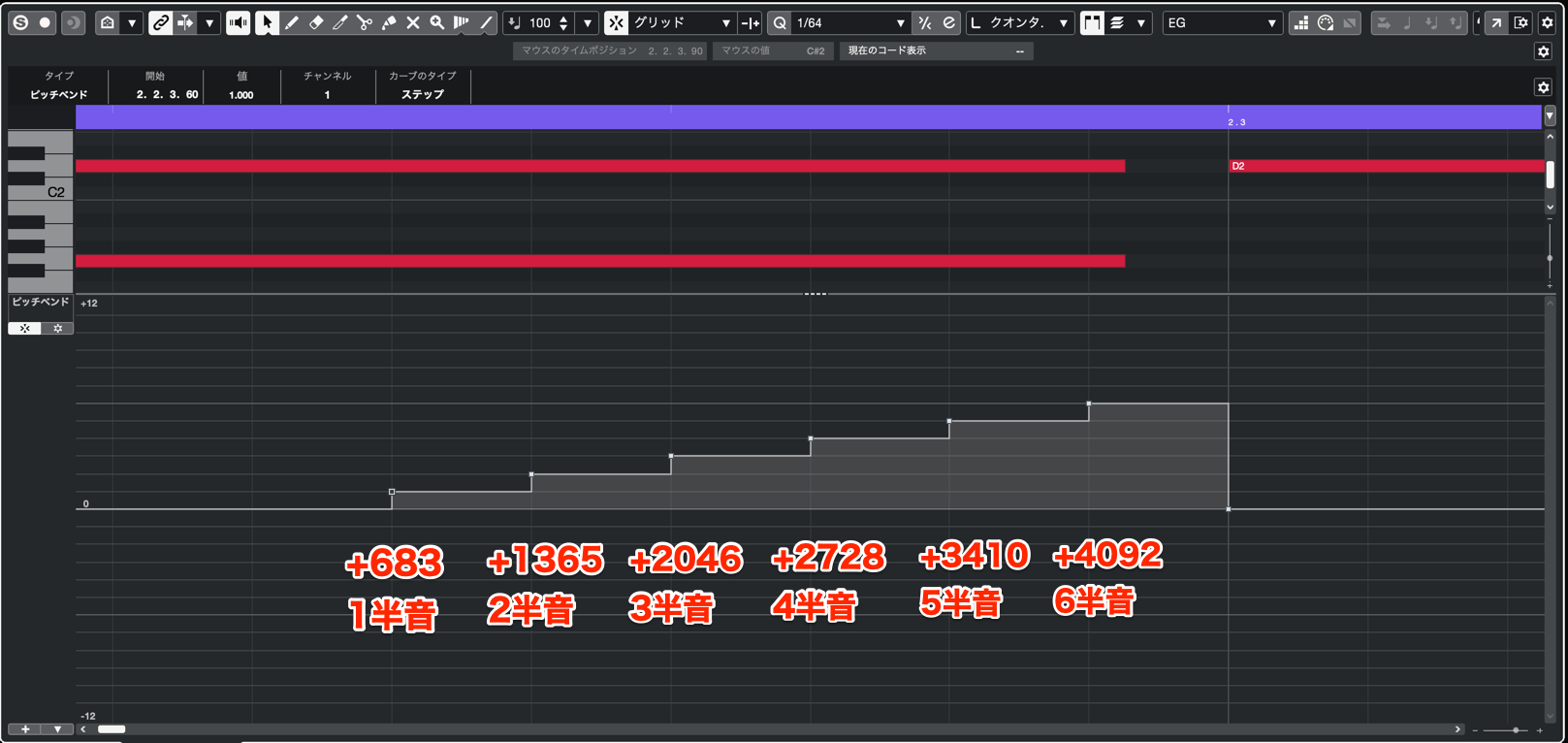The width and height of the screenshot is (1568, 743).
Task: Open the editor window layout settings icon
Action: (x=1521, y=22)
